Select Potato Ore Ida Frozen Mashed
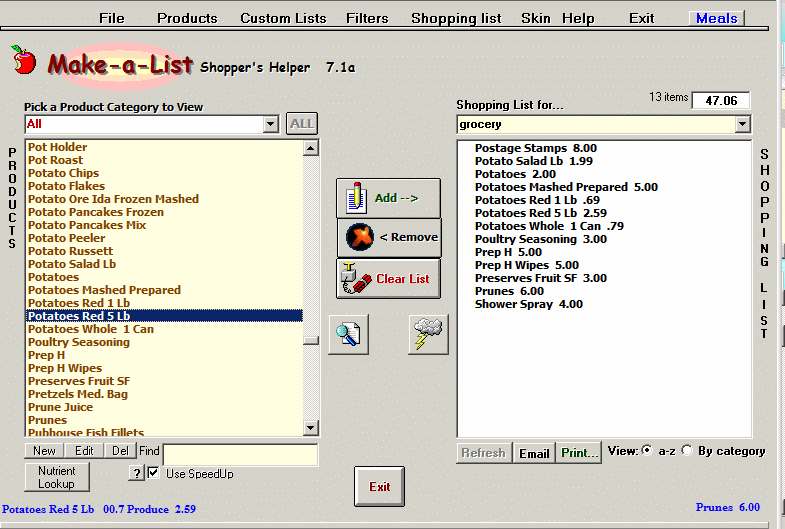 point(164,199)
